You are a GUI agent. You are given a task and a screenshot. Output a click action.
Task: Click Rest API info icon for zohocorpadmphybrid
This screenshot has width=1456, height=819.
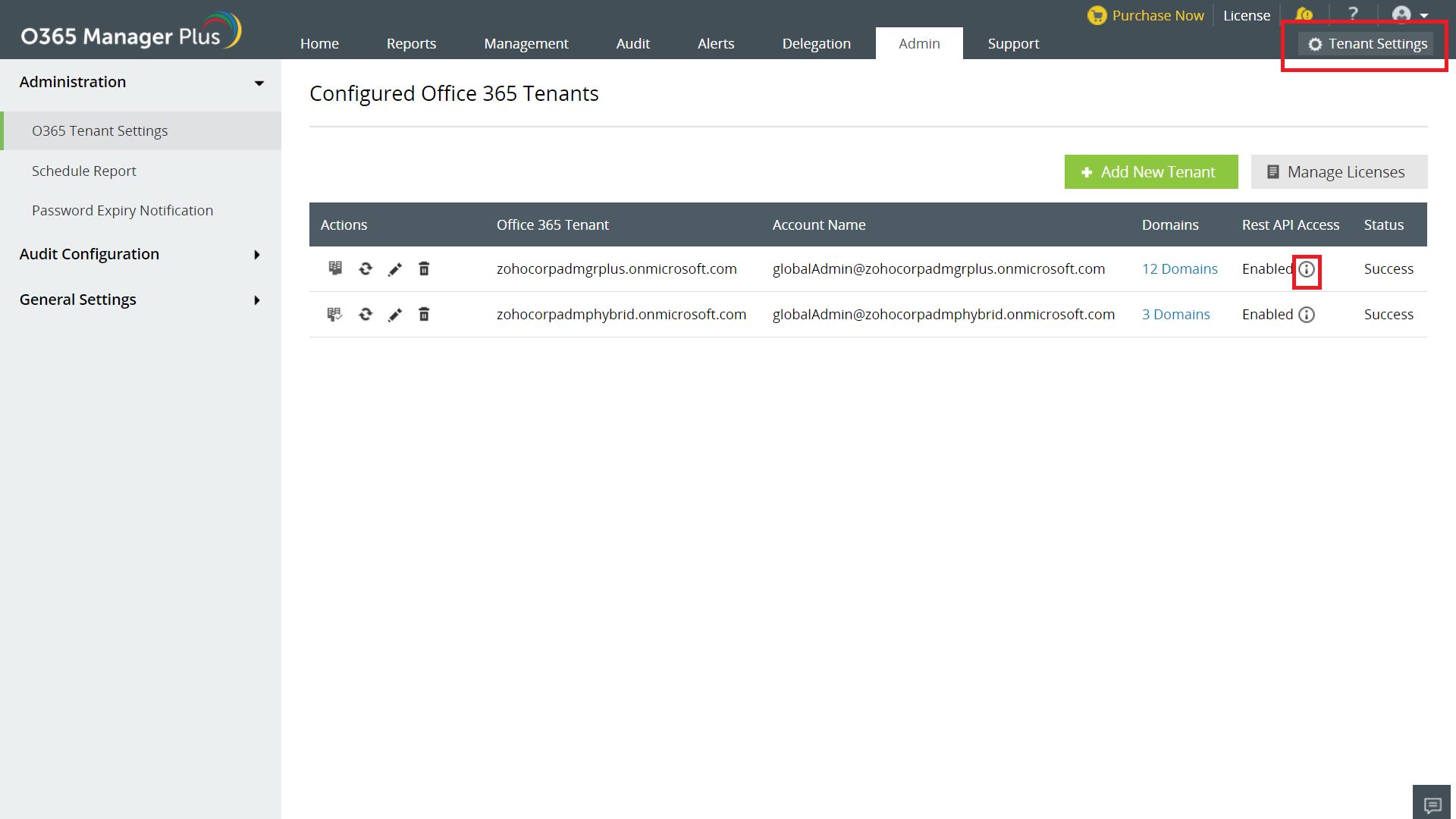tap(1306, 315)
